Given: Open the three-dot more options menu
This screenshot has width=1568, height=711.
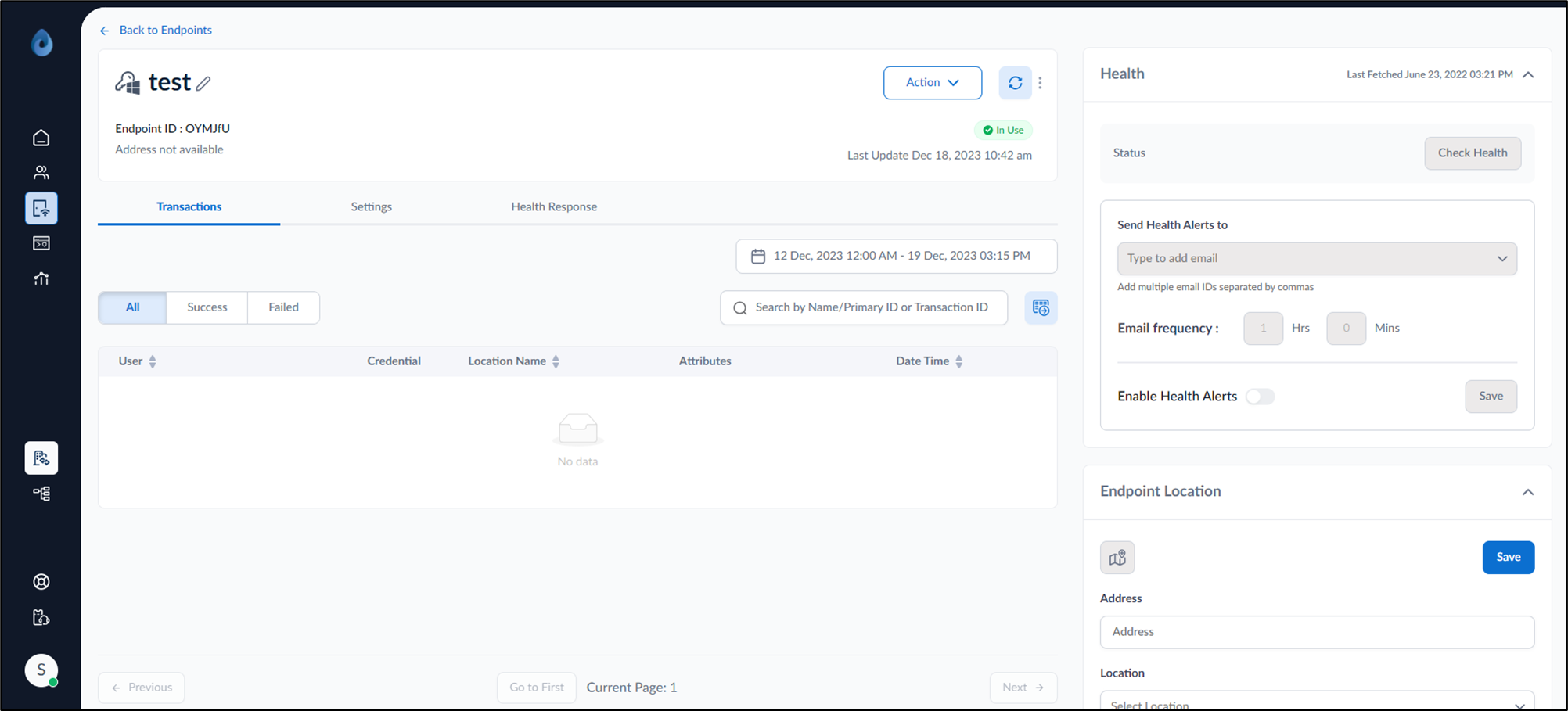Looking at the screenshot, I should (1040, 83).
